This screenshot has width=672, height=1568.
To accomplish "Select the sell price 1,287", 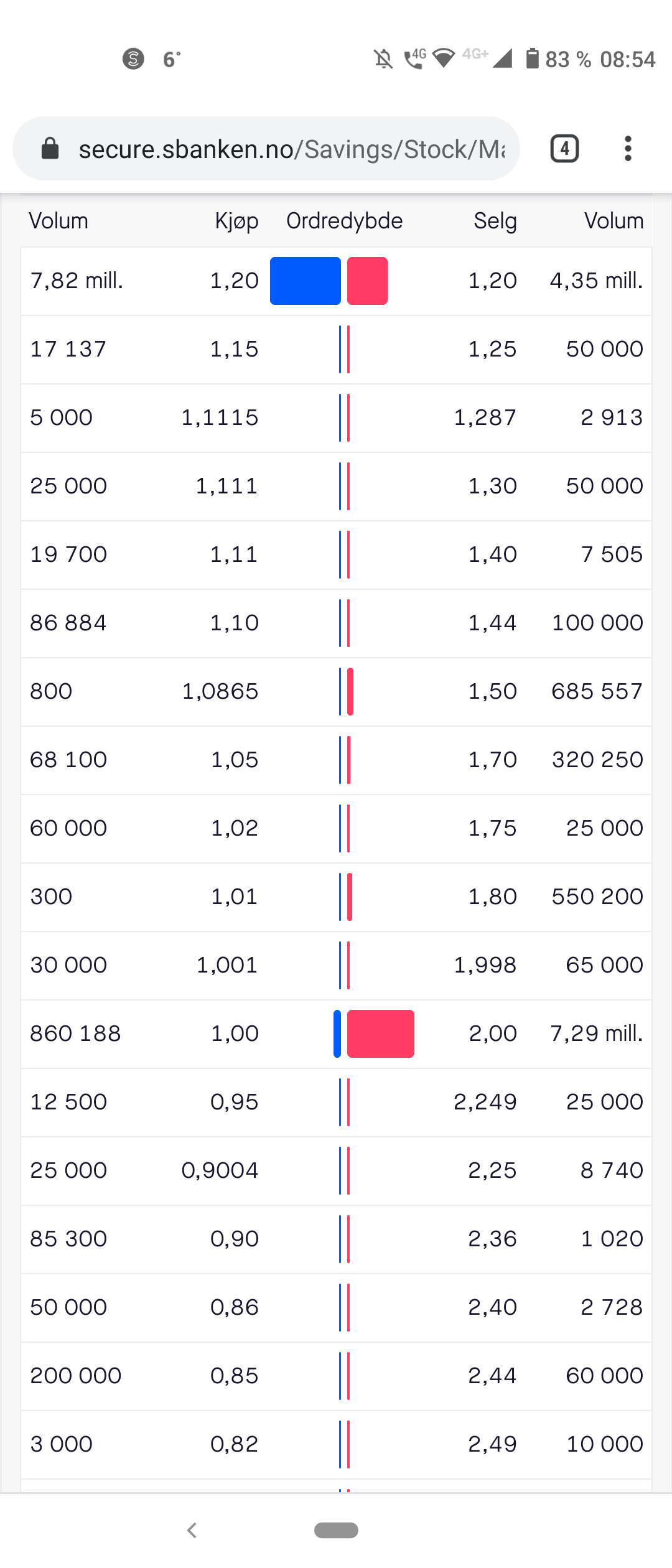I will [x=485, y=418].
